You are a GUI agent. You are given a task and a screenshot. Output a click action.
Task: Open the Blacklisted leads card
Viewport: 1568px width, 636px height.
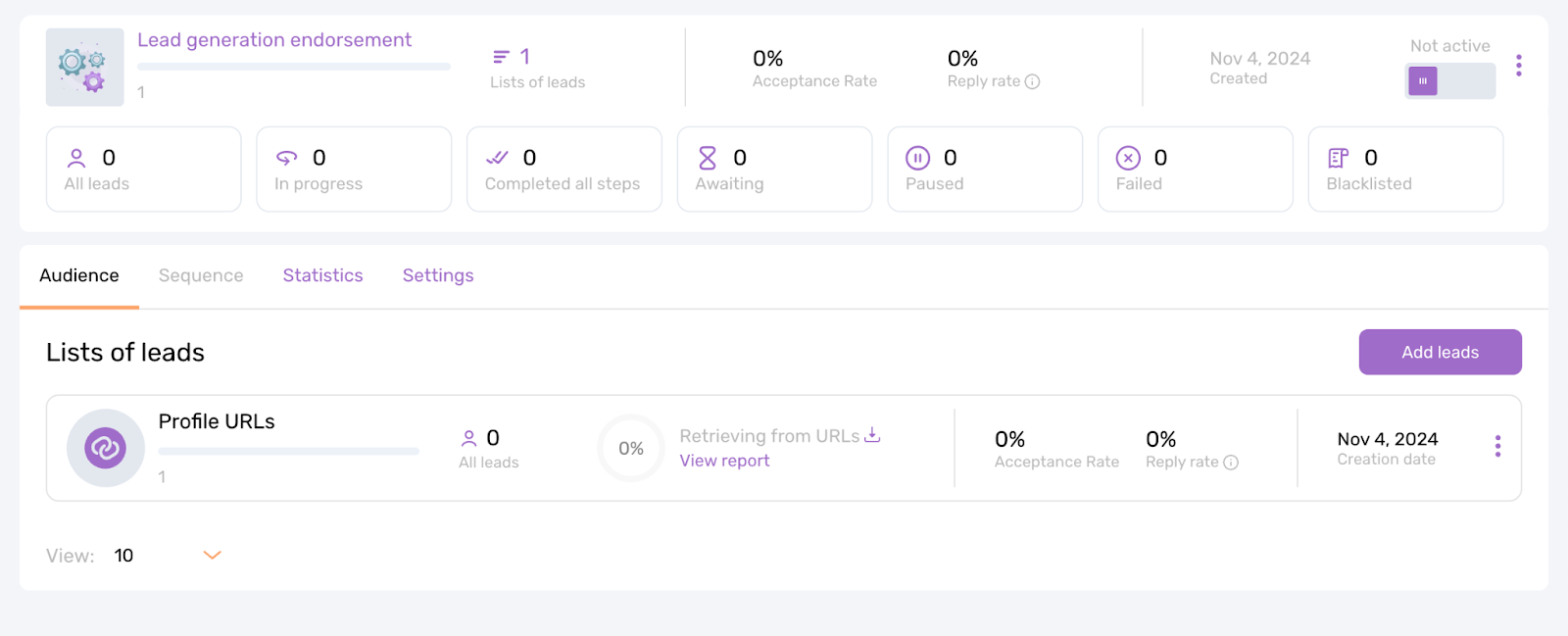(x=1404, y=169)
